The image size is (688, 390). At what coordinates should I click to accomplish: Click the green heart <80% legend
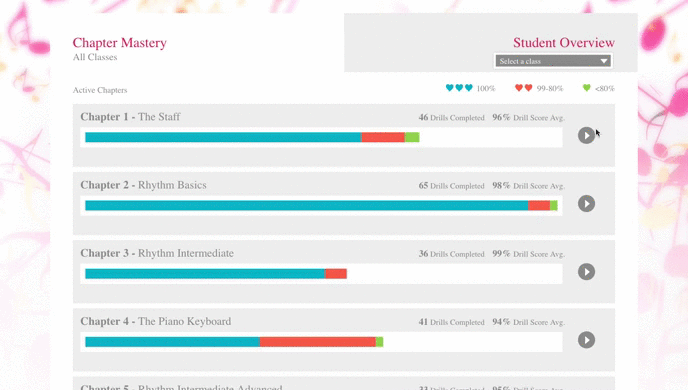tap(598, 88)
